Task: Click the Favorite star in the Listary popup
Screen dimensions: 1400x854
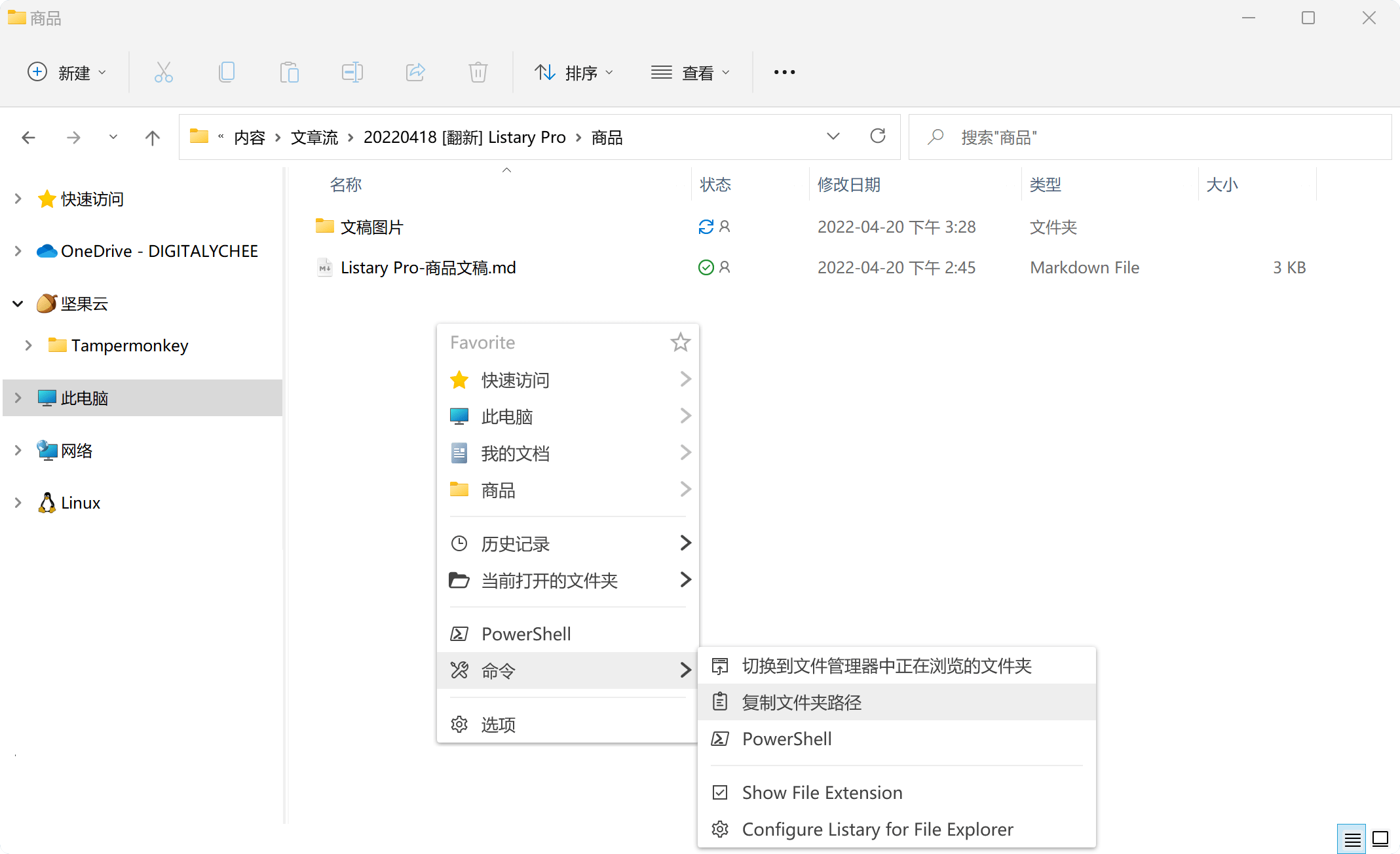Action: [x=680, y=341]
